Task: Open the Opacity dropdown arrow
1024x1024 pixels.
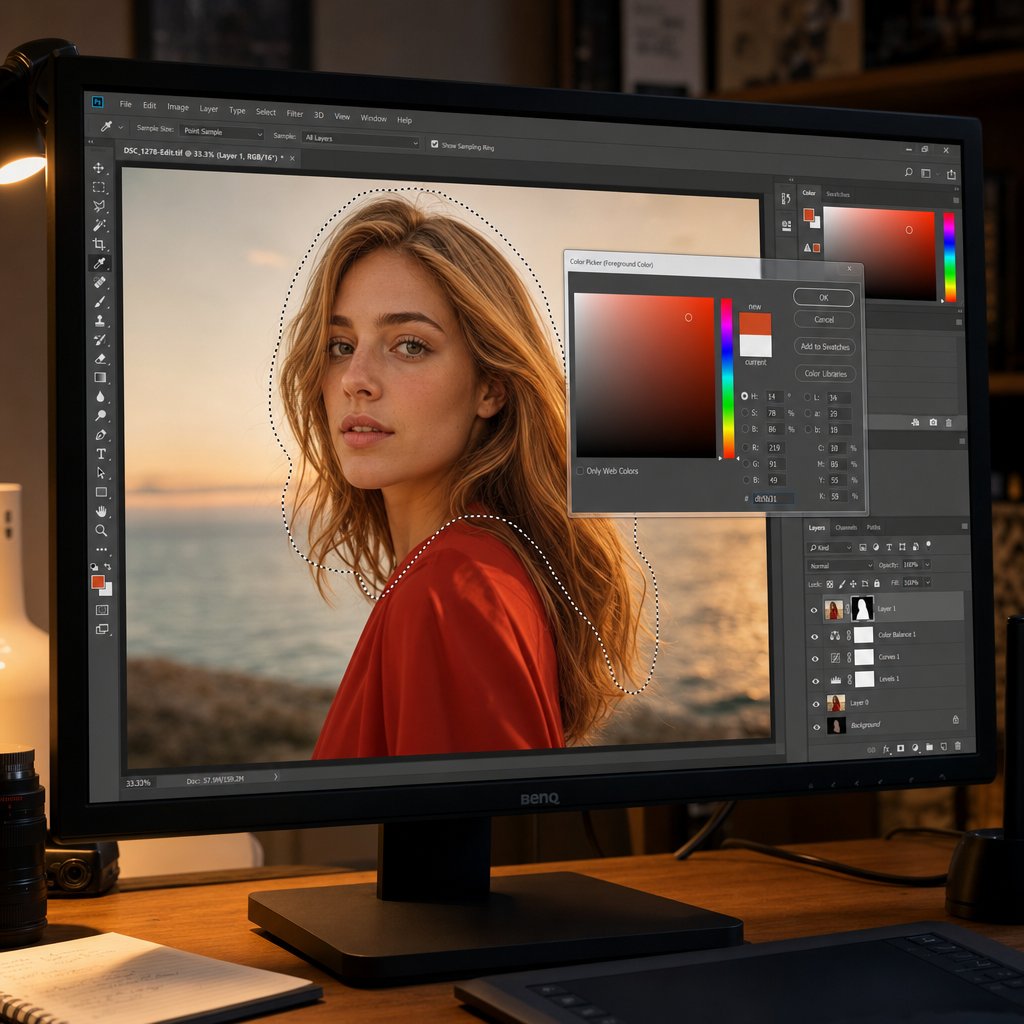Action: pos(927,564)
